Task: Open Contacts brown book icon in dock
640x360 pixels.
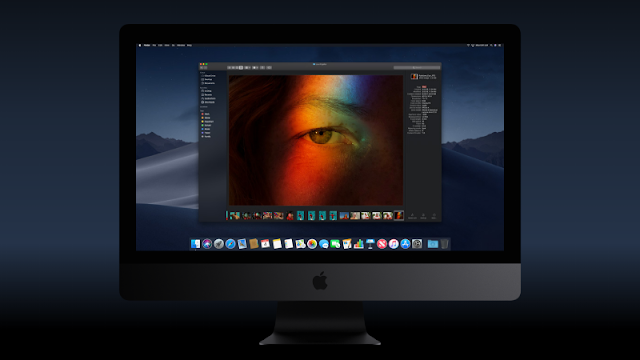Action: click(x=253, y=244)
